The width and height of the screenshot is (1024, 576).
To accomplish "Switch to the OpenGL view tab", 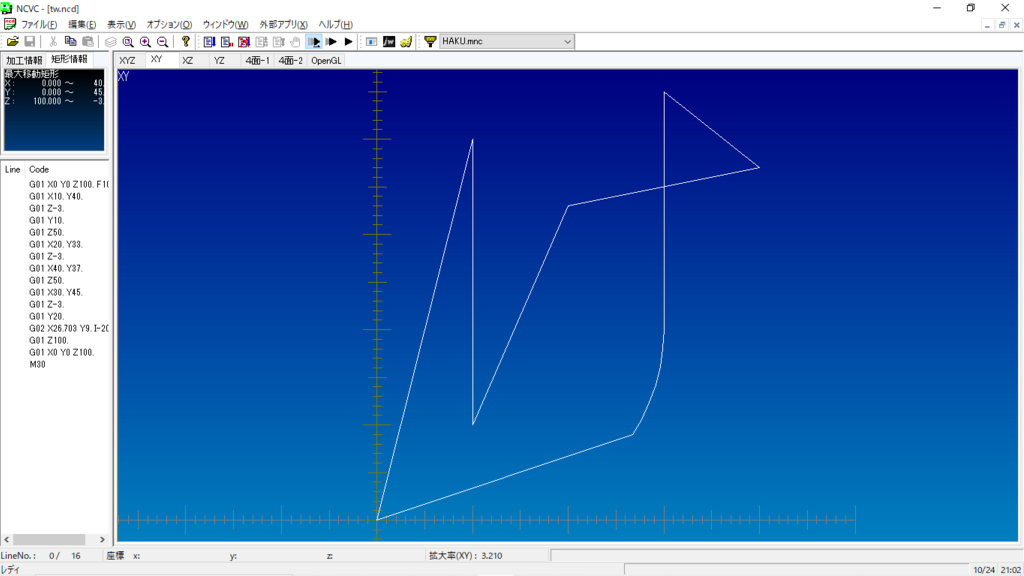I will [326, 61].
